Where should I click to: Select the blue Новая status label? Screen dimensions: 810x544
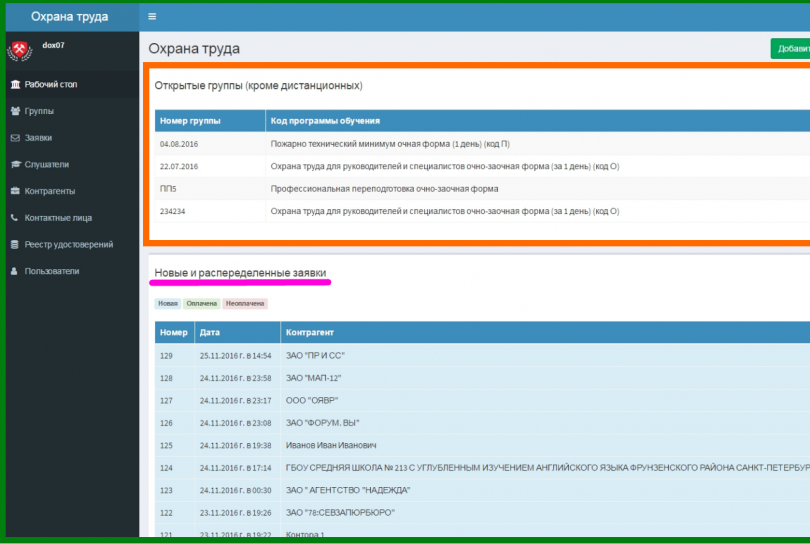click(167, 303)
